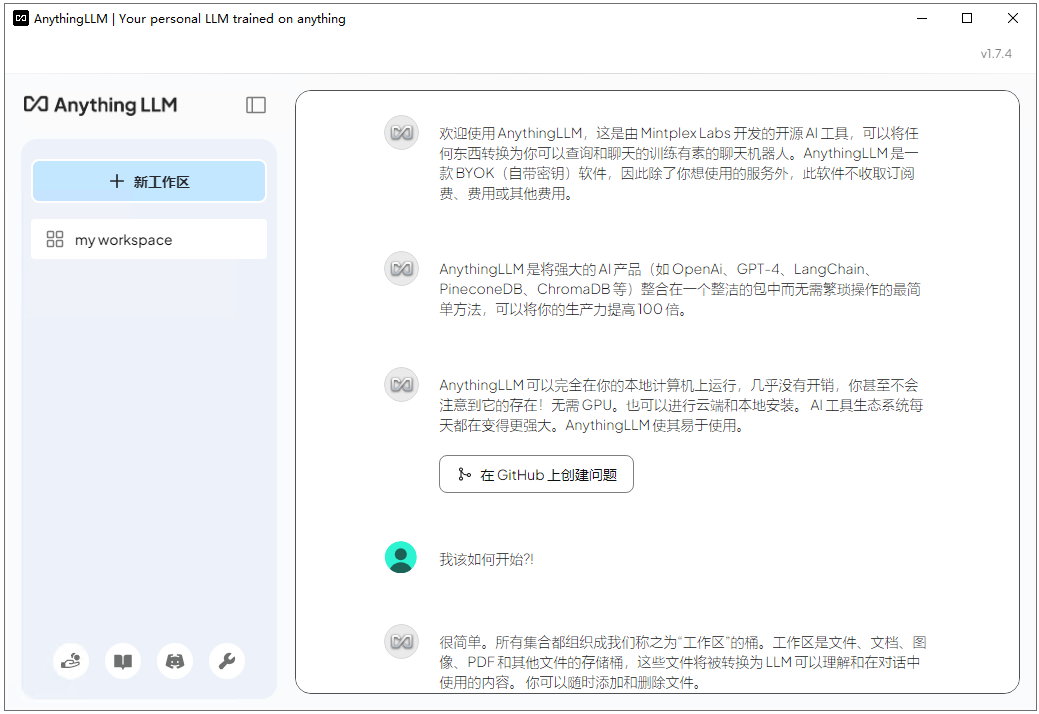Toggle the sidebar collapse icon
The image size is (1039, 714).
pyautogui.click(x=256, y=105)
